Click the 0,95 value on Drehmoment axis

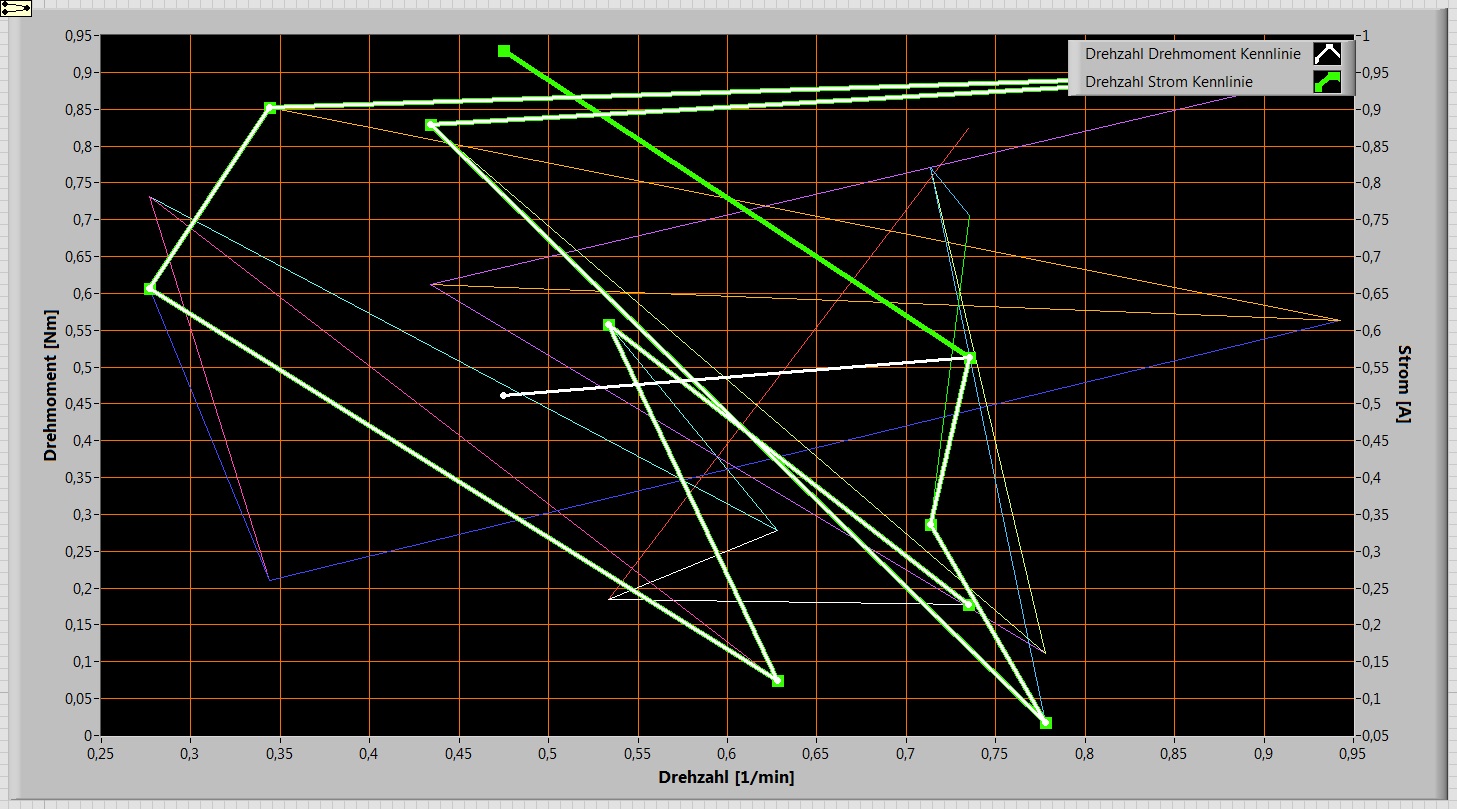pos(80,36)
